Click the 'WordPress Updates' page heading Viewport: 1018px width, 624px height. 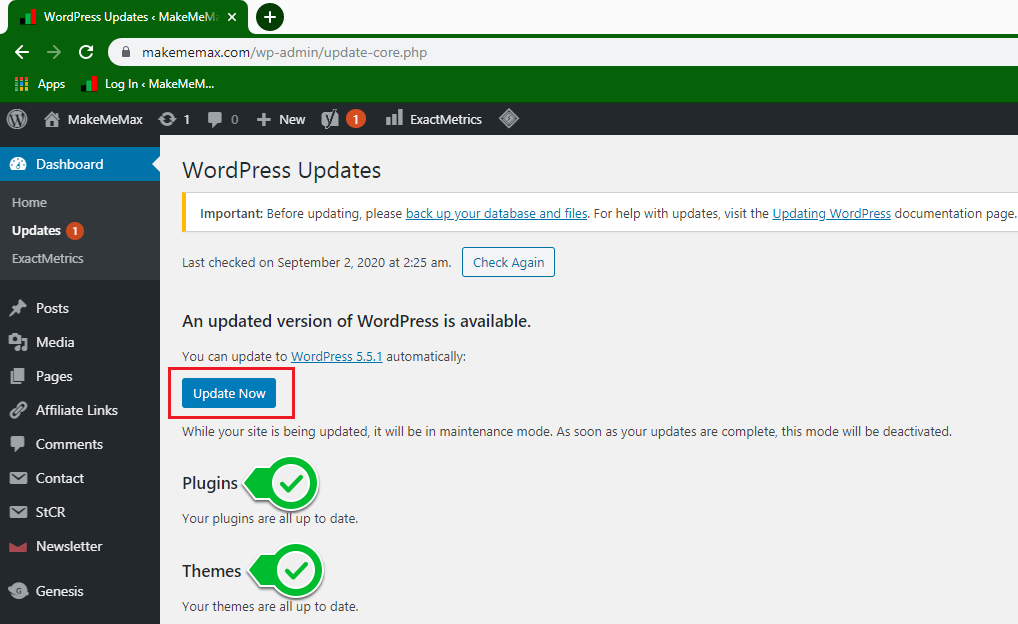[282, 170]
